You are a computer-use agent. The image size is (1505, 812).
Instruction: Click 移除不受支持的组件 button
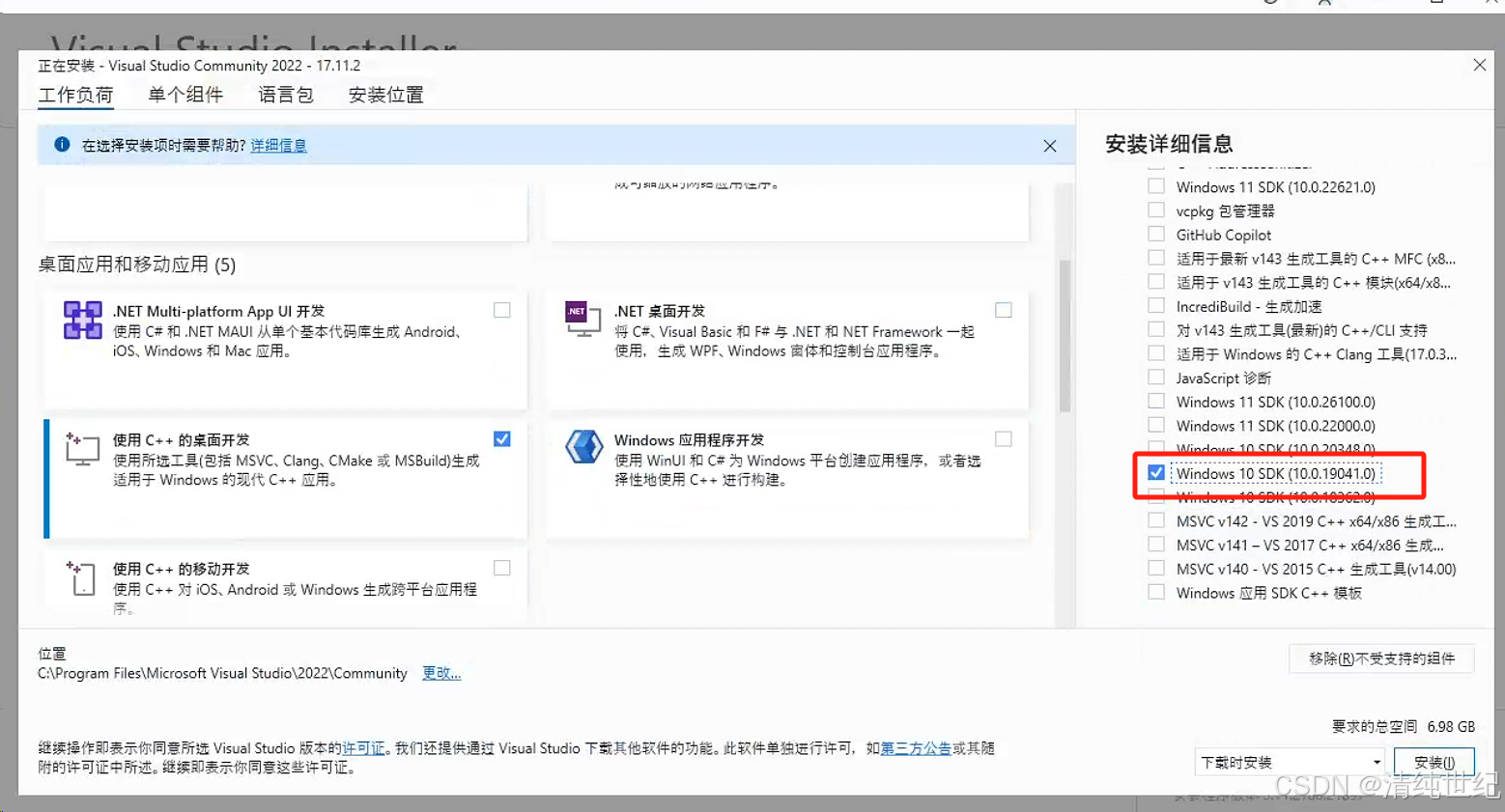click(x=1381, y=658)
